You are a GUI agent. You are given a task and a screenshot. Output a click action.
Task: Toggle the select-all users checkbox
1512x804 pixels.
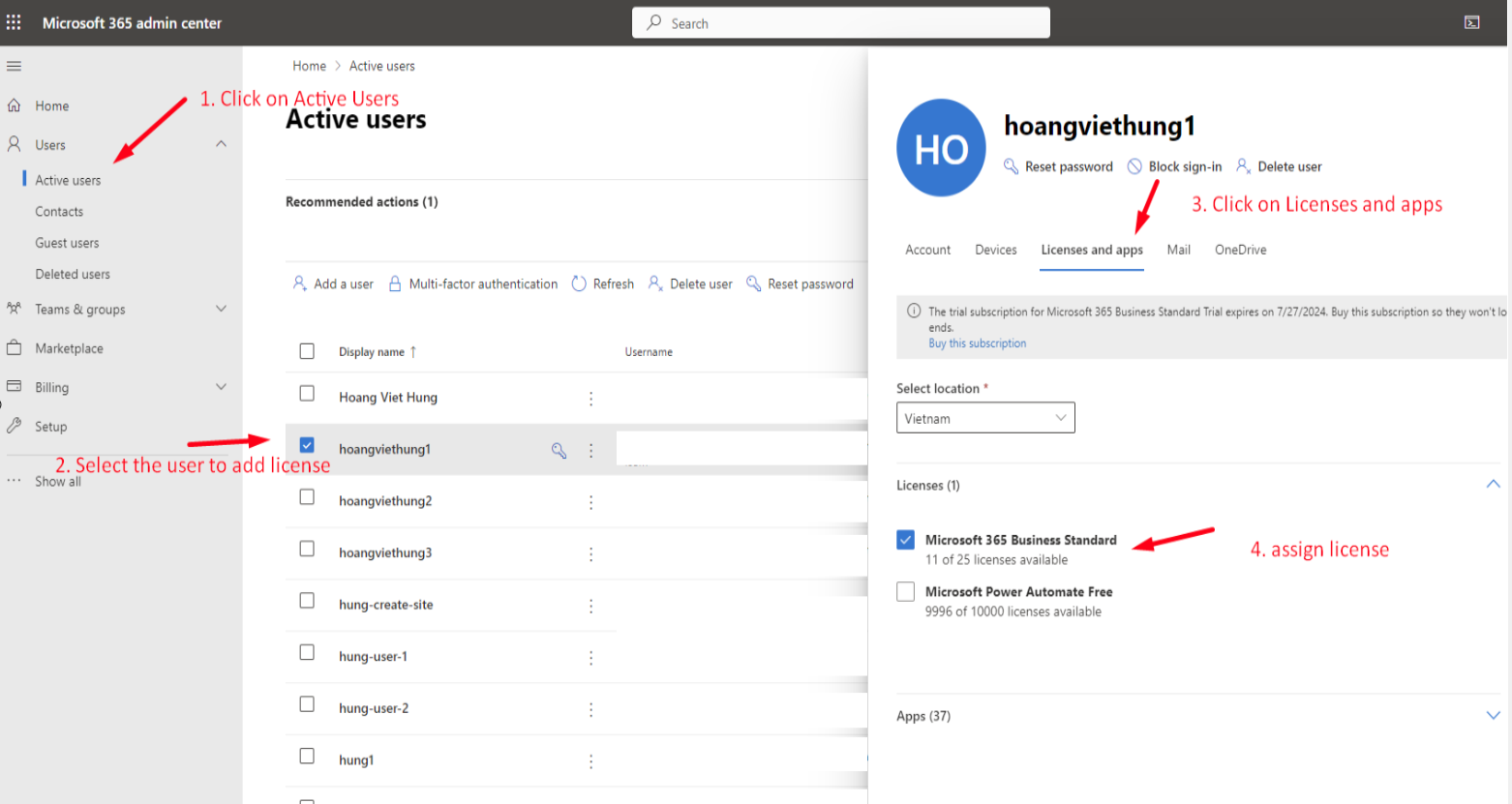coord(307,351)
